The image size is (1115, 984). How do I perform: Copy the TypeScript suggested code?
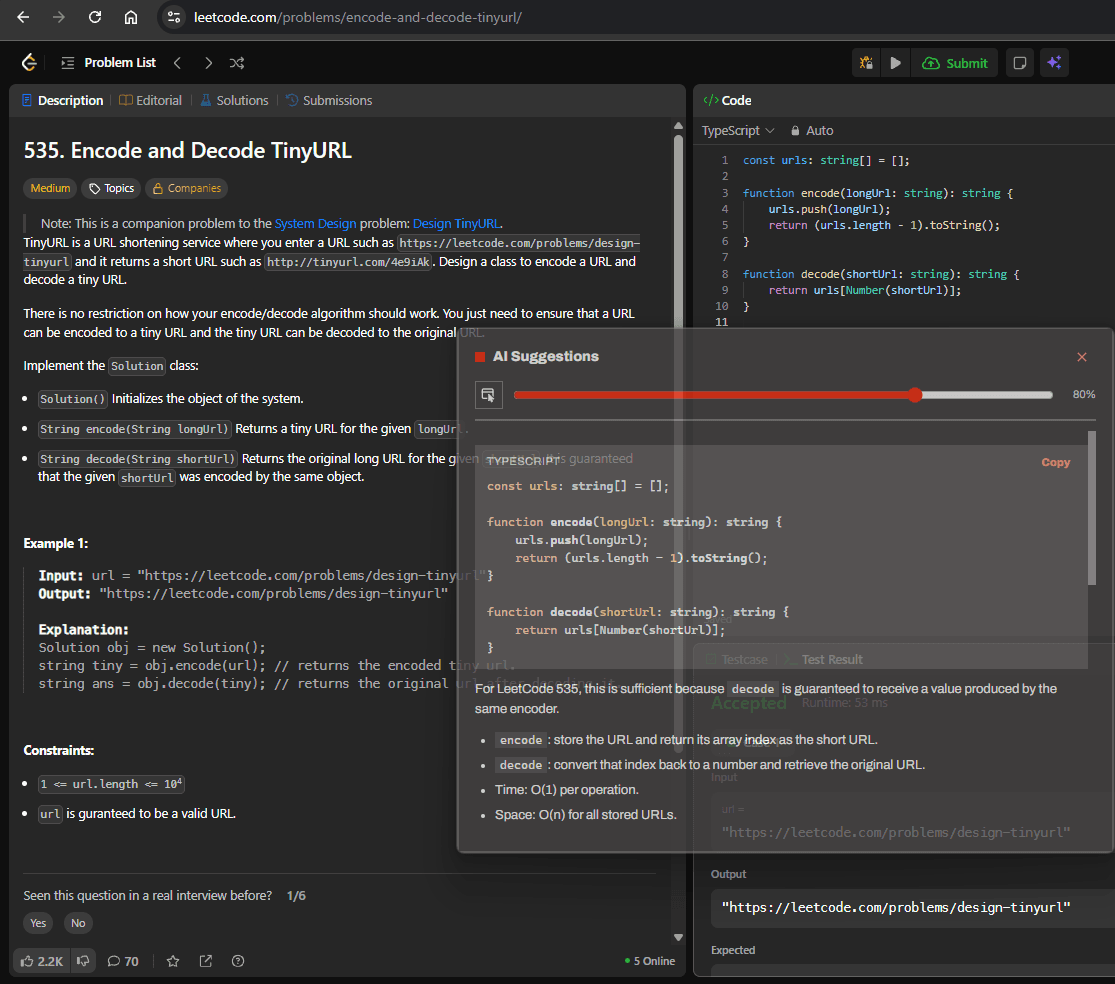pyautogui.click(x=1055, y=462)
